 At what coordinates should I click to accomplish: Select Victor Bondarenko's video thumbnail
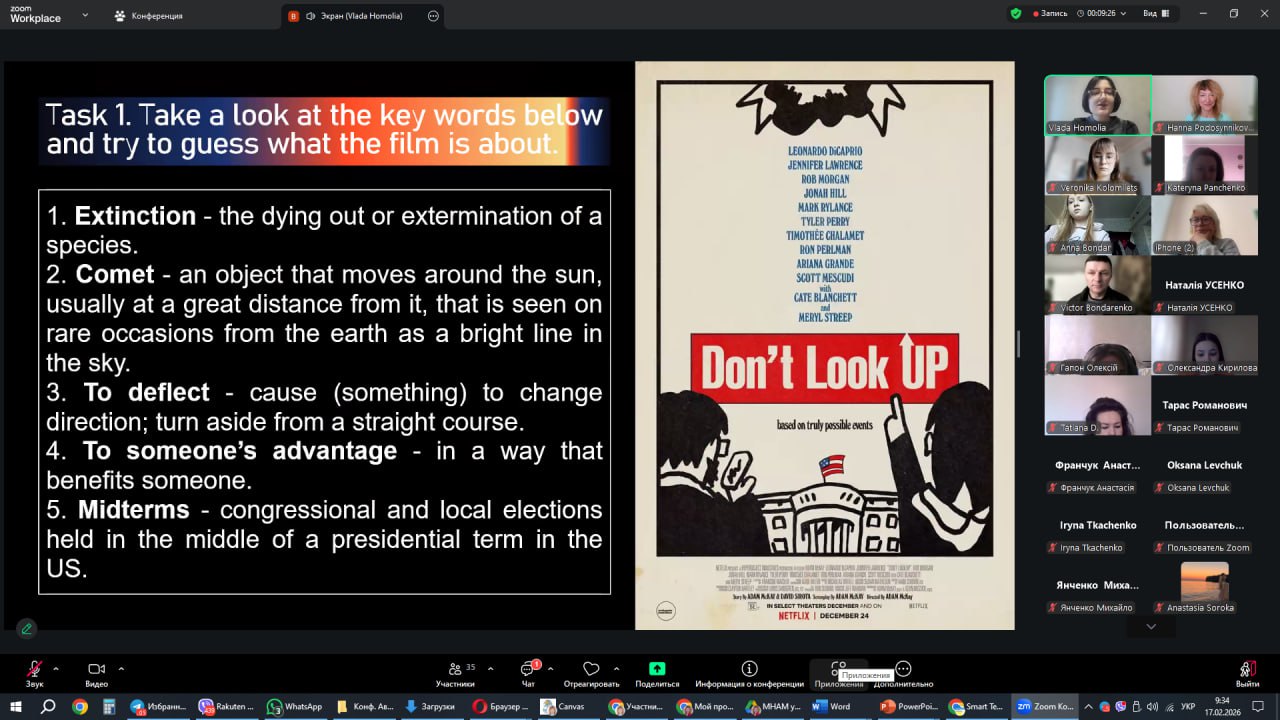1097,285
